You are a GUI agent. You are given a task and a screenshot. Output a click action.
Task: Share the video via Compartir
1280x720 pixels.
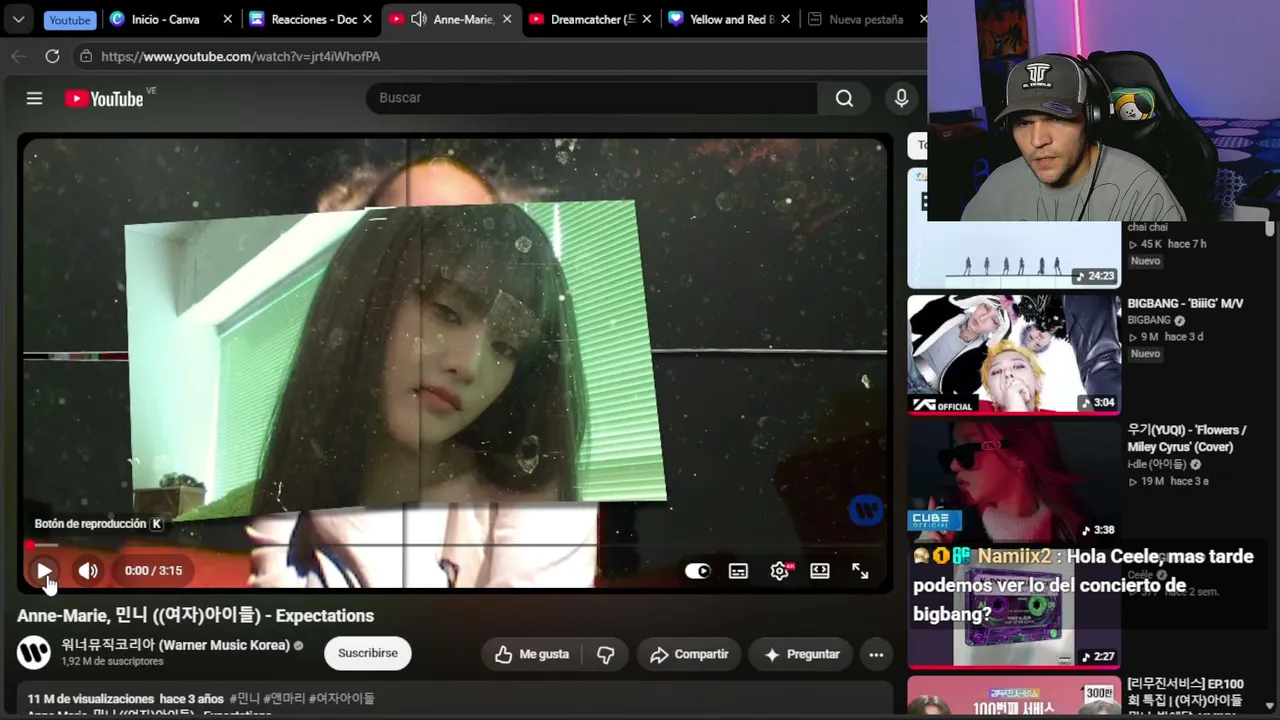click(689, 654)
